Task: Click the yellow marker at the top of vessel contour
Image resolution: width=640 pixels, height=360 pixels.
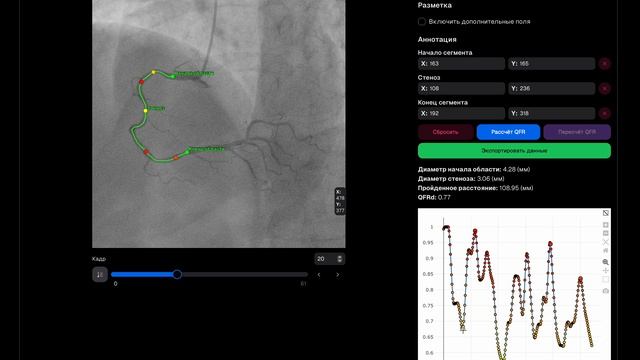Action: 154,72
